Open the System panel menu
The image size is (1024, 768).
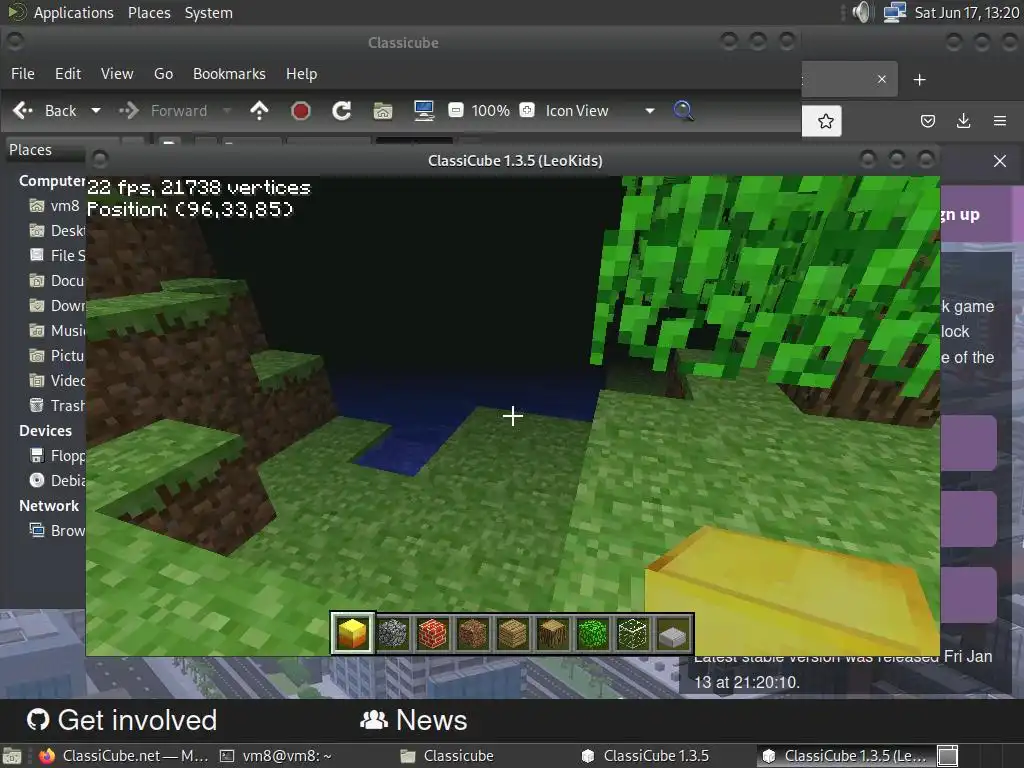coord(208,13)
